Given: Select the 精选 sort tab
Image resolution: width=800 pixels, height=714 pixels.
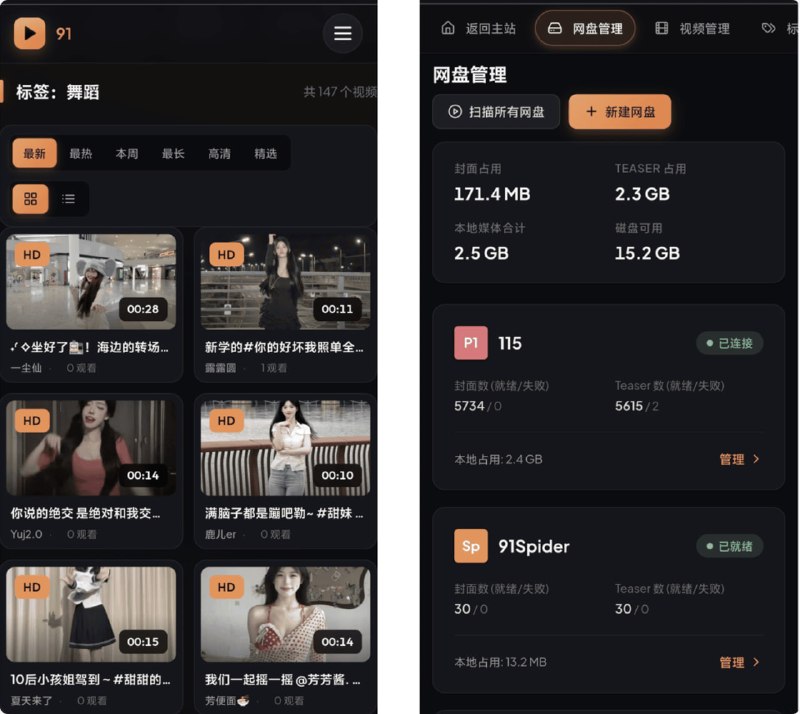Looking at the screenshot, I should pyautogui.click(x=266, y=153).
